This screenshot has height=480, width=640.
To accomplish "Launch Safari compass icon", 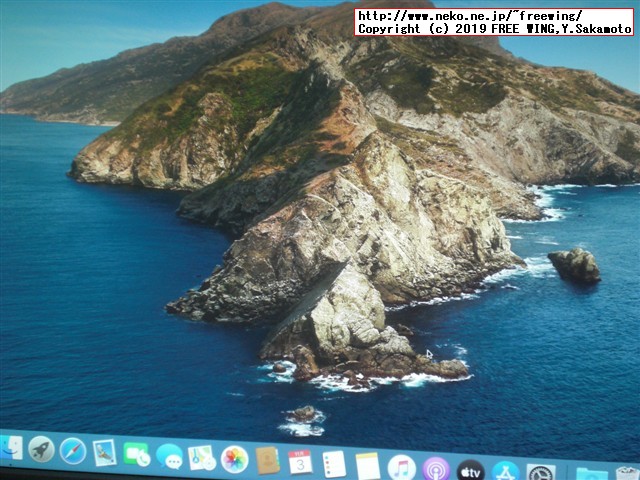I will (x=73, y=451).
